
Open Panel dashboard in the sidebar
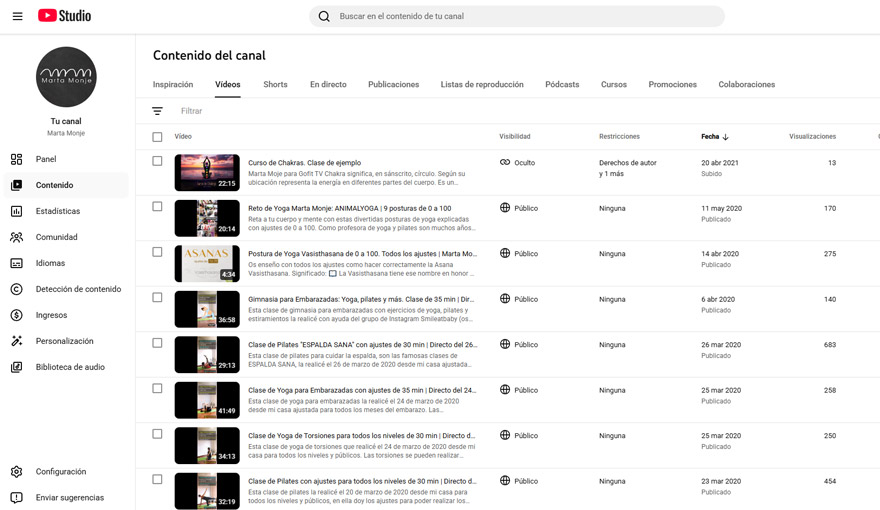[x=46, y=159]
